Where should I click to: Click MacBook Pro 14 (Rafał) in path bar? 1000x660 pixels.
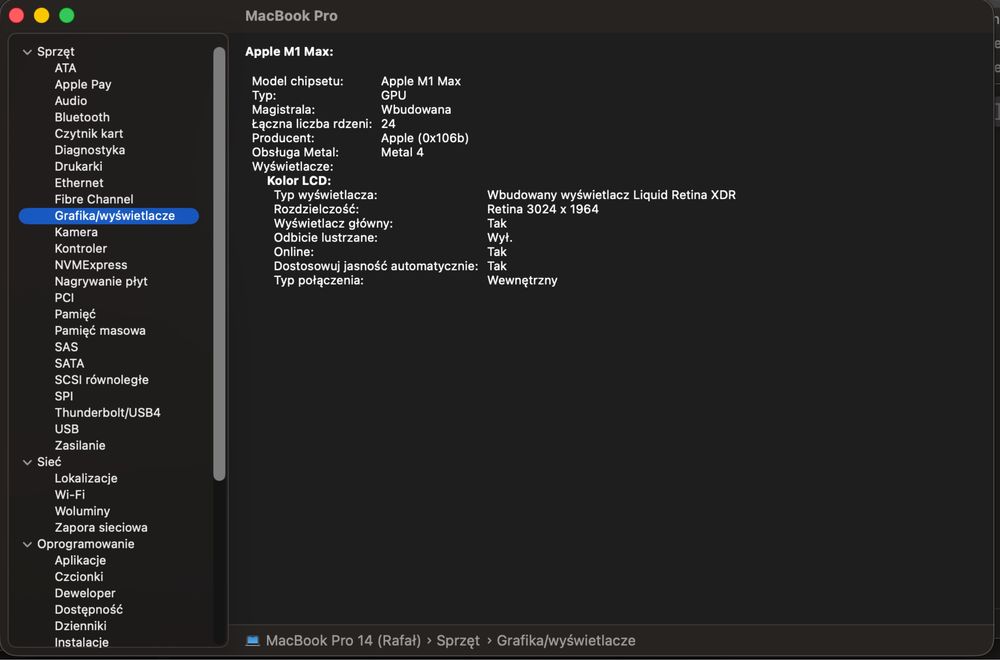click(x=343, y=640)
